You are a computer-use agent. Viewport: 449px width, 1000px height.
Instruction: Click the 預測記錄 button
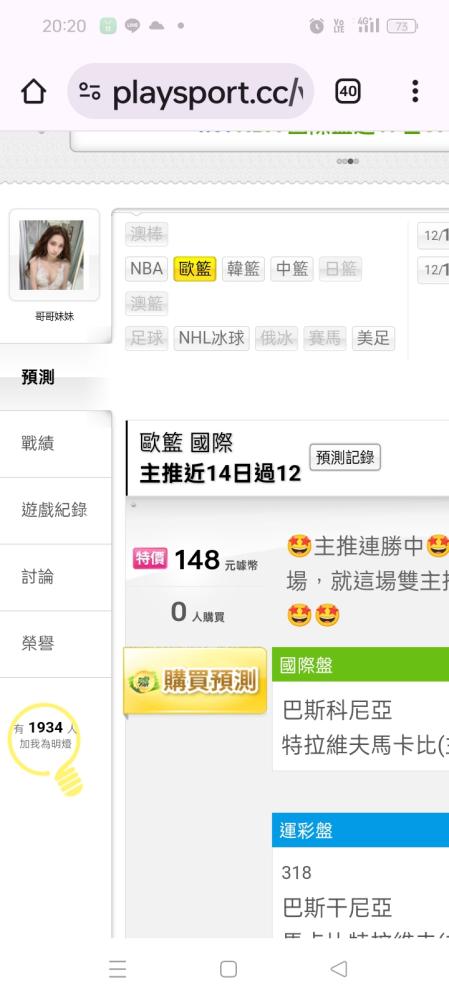345,457
